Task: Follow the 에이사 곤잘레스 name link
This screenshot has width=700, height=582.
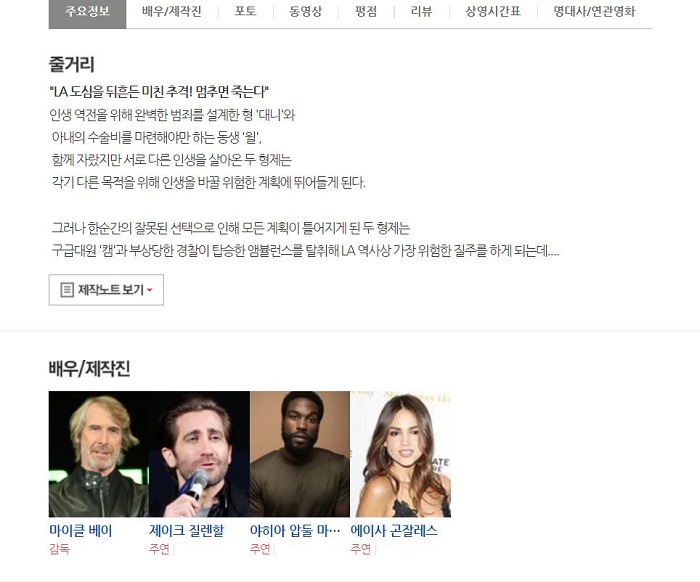Action: pos(394,531)
